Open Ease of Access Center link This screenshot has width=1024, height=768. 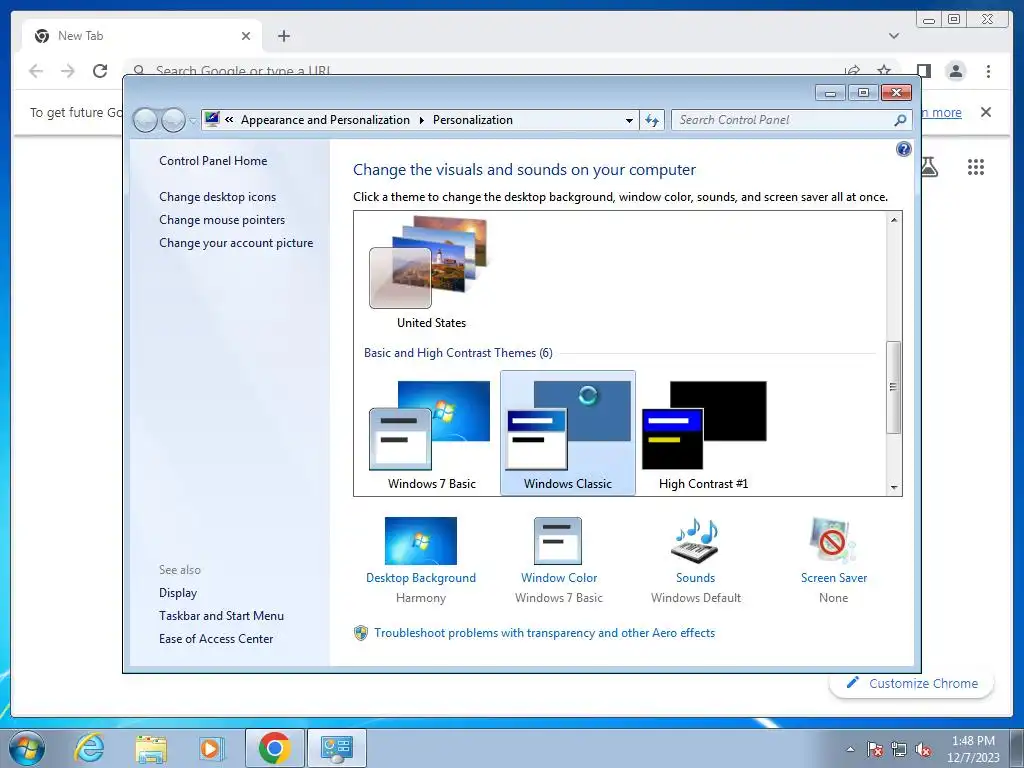216,639
